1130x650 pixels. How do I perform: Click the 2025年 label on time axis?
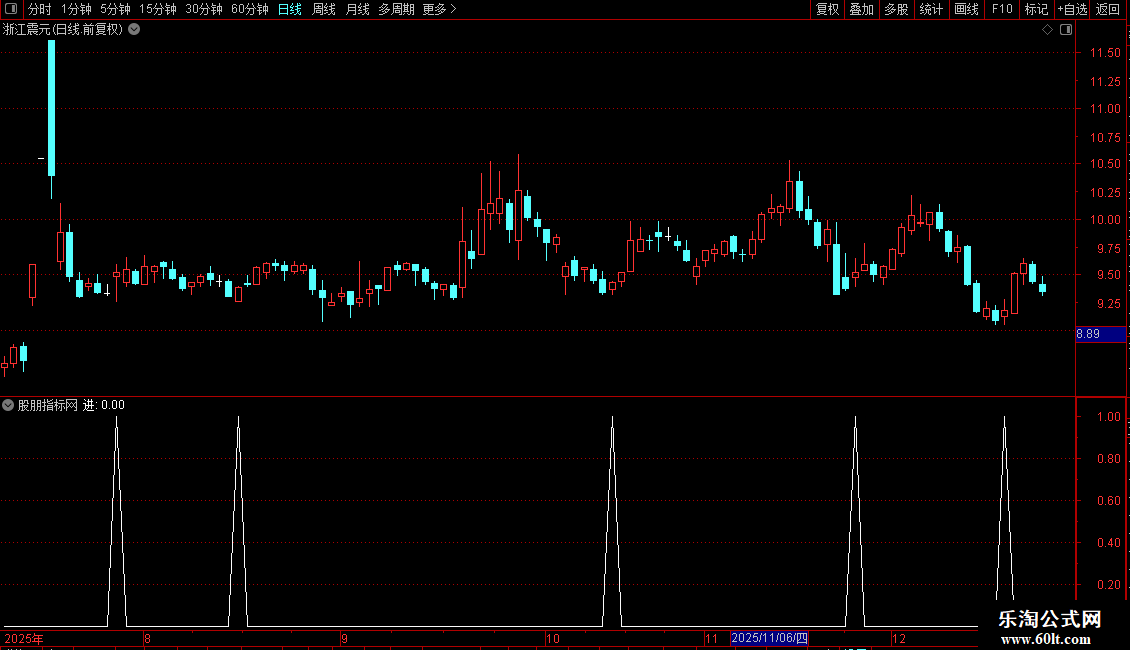pos(24,638)
